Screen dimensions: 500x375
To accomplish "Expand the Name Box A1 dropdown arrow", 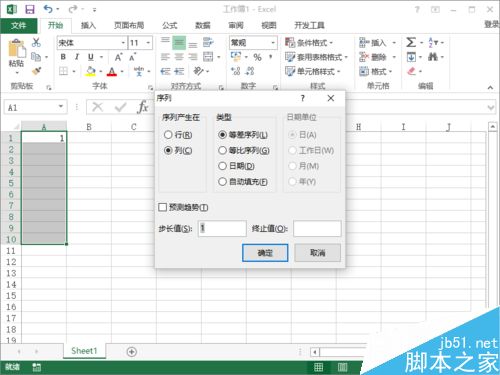I will tap(61, 107).
